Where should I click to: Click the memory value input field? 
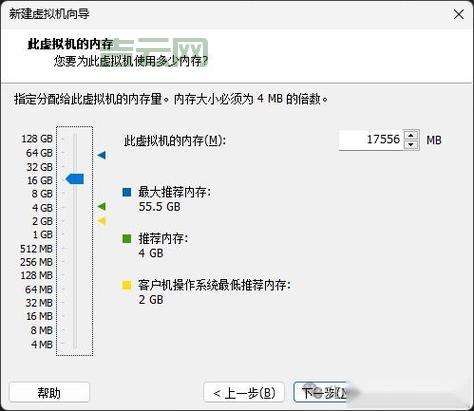coord(371,139)
